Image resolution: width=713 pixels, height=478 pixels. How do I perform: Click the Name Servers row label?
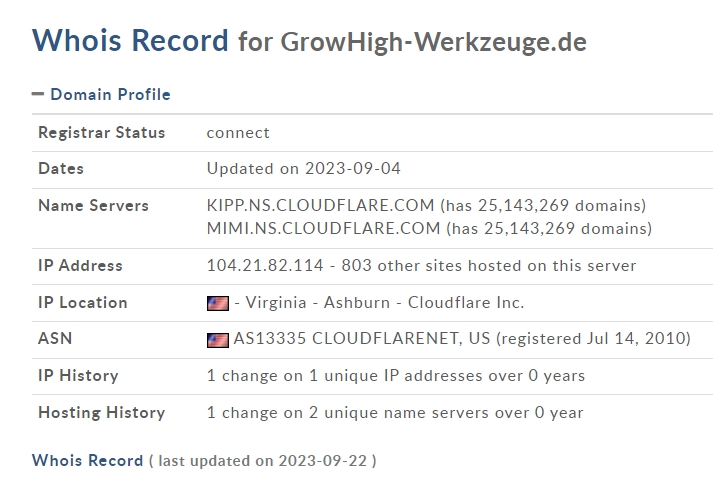pyautogui.click(x=93, y=206)
